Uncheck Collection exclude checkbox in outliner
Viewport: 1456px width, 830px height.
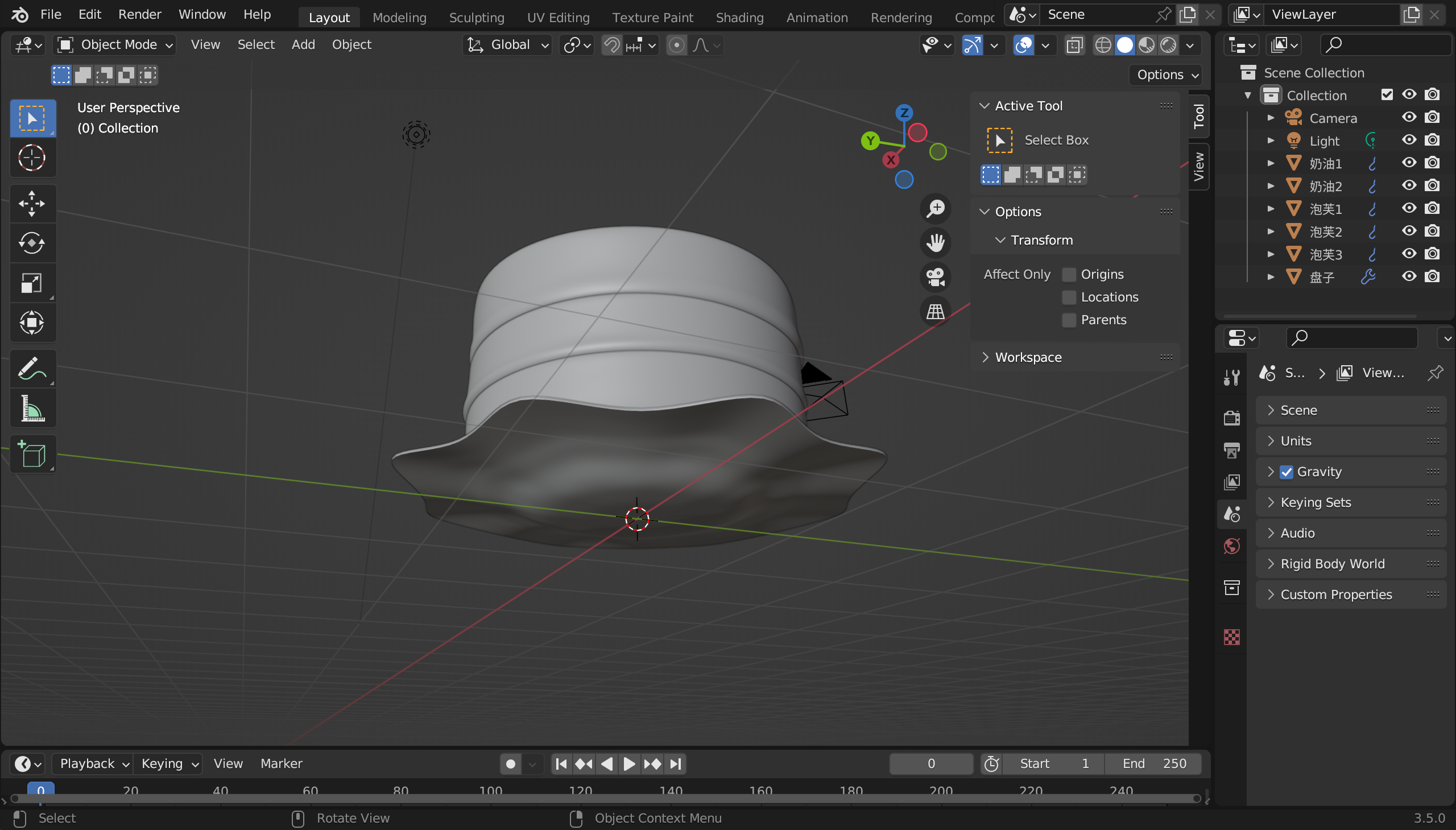click(1387, 94)
